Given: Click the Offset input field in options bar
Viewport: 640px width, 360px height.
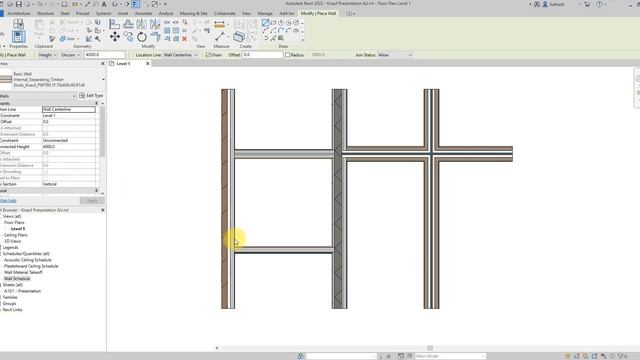Looking at the screenshot, I should coord(262,55).
